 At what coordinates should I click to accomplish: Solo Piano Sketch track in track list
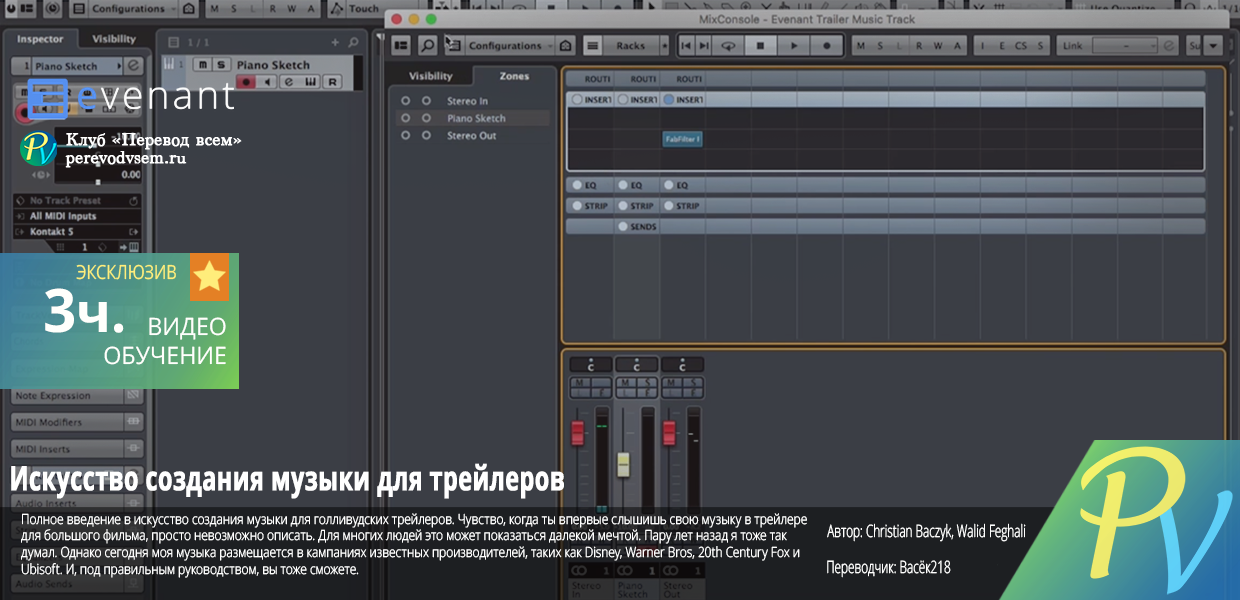(x=220, y=65)
